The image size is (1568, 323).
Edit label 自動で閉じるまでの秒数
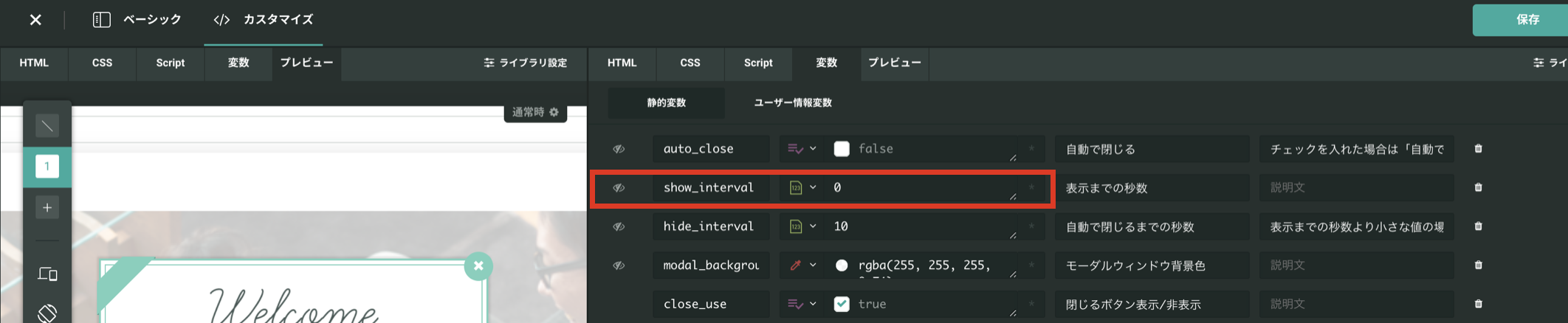click(1152, 226)
